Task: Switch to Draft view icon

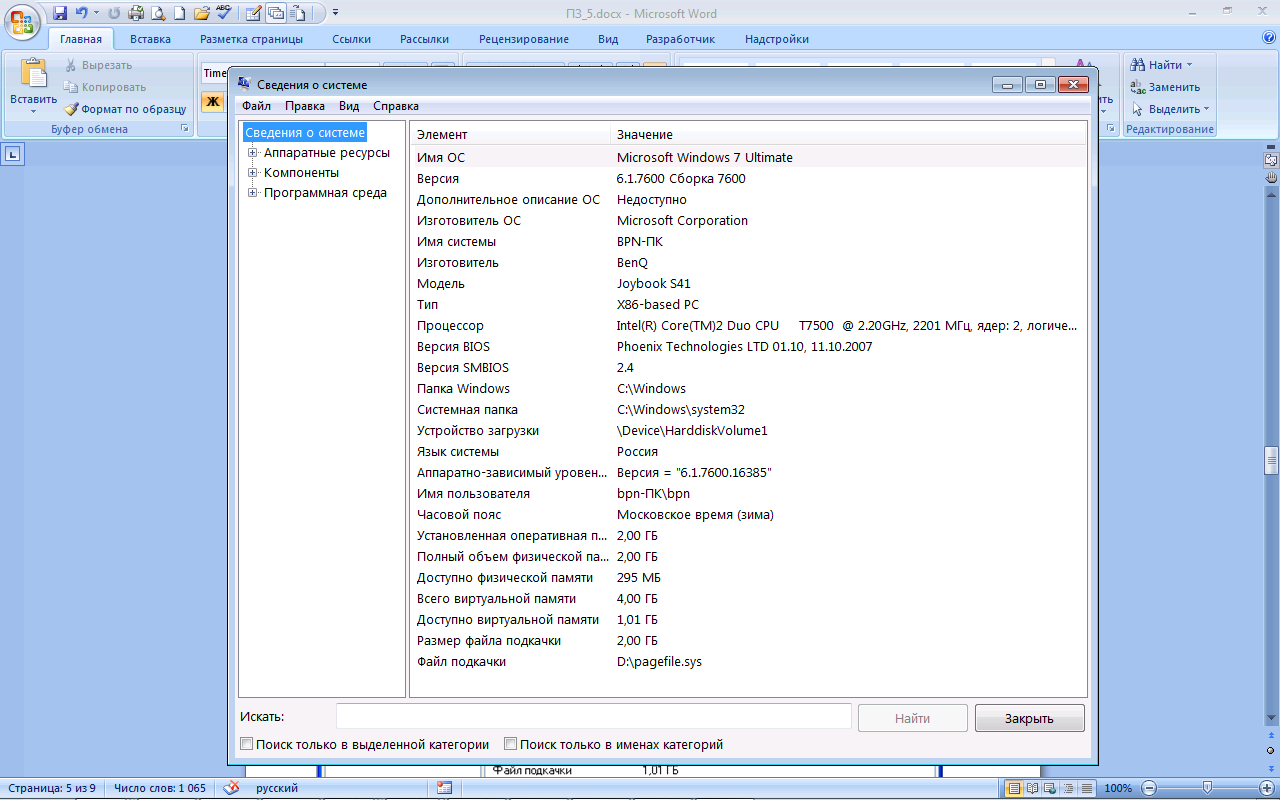Action: pos(1086,788)
